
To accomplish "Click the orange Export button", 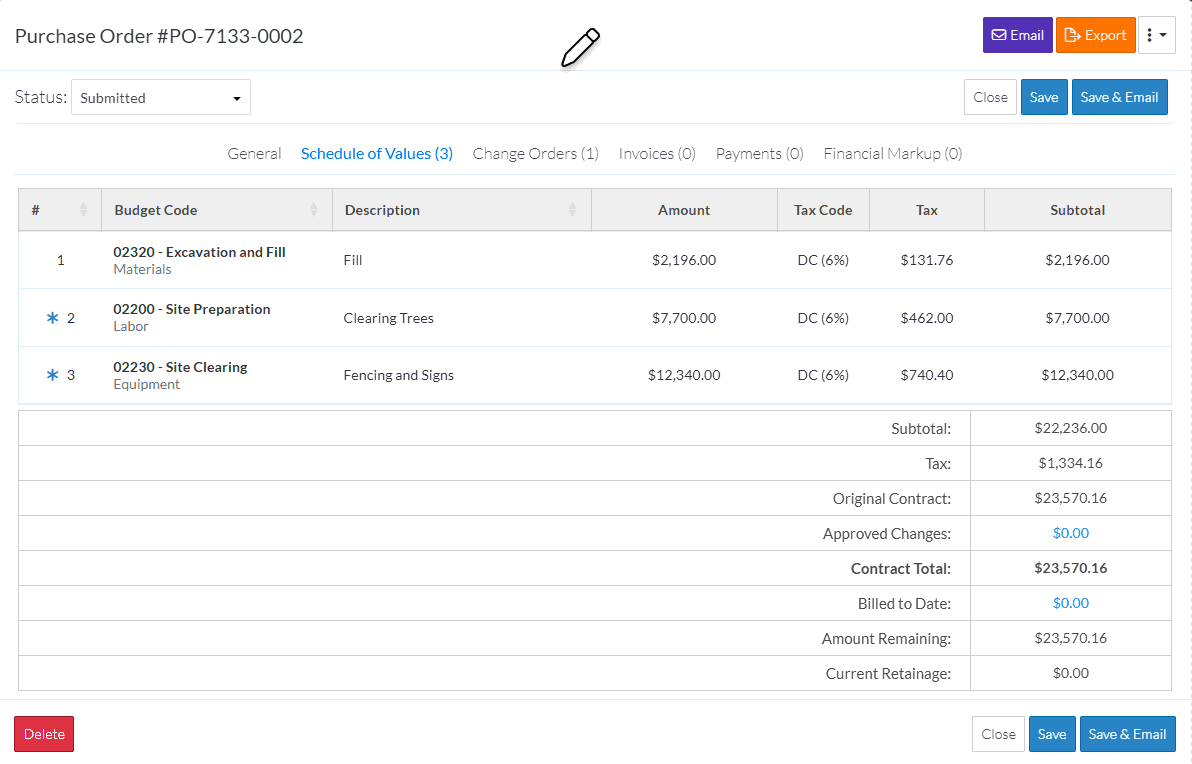I will click(1095, 35).
